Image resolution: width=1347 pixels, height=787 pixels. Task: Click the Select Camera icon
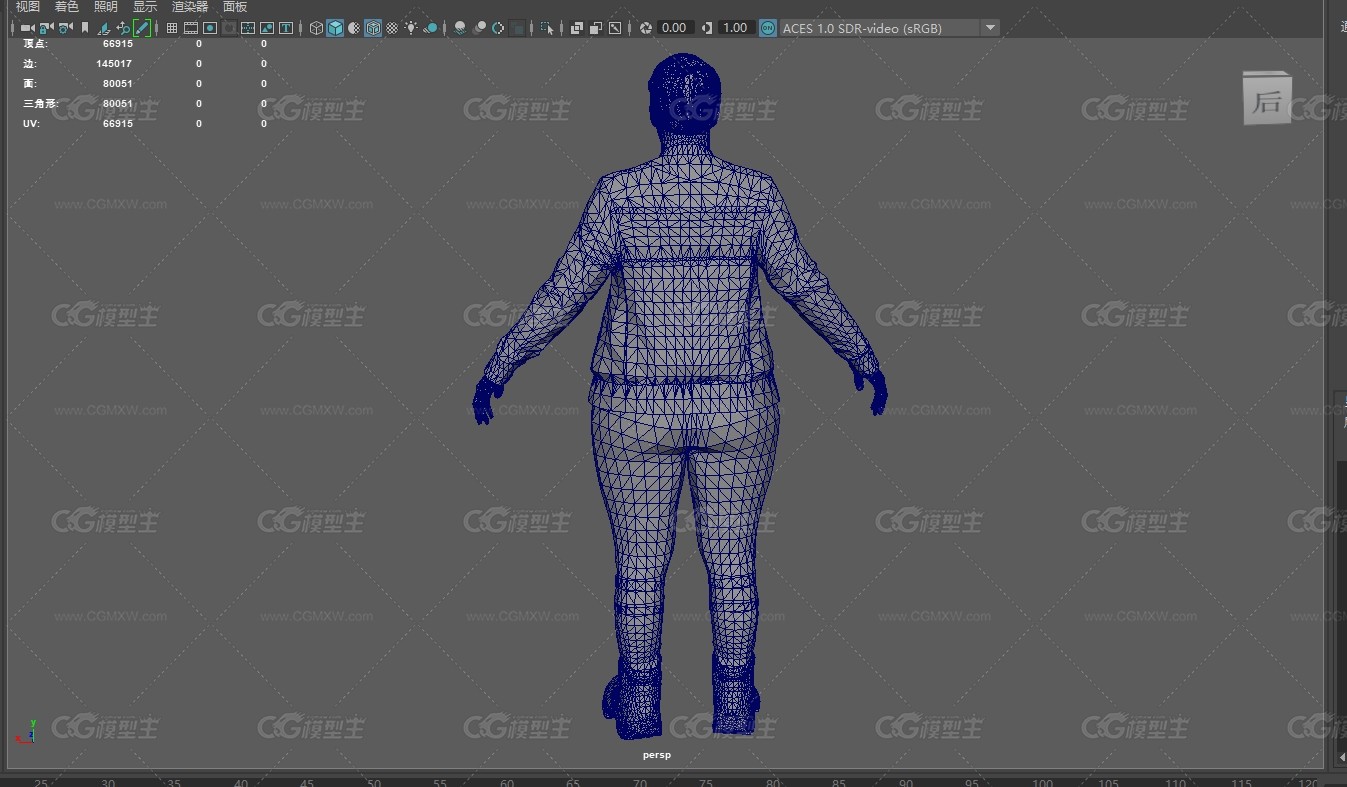tap(26, 28)
